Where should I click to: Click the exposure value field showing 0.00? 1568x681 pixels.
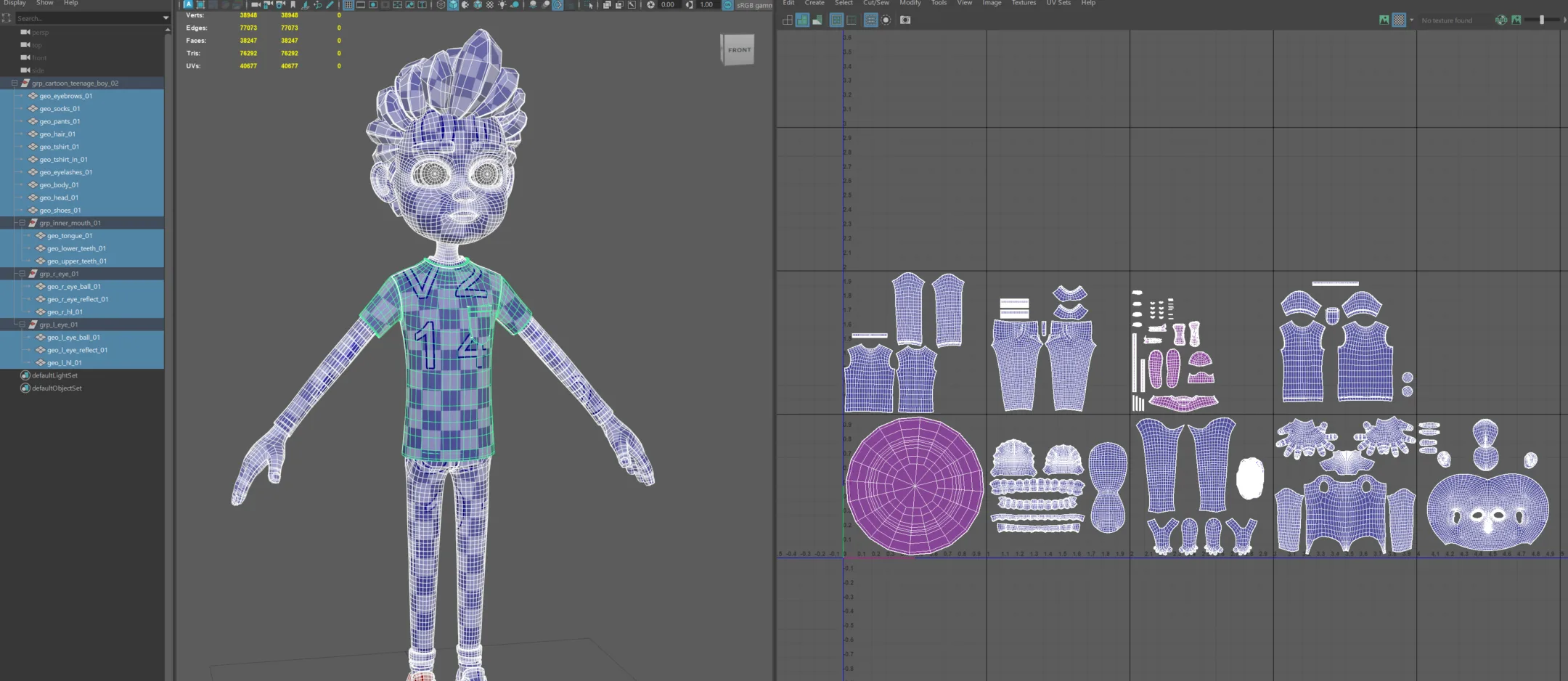click(x=668, y=4)
